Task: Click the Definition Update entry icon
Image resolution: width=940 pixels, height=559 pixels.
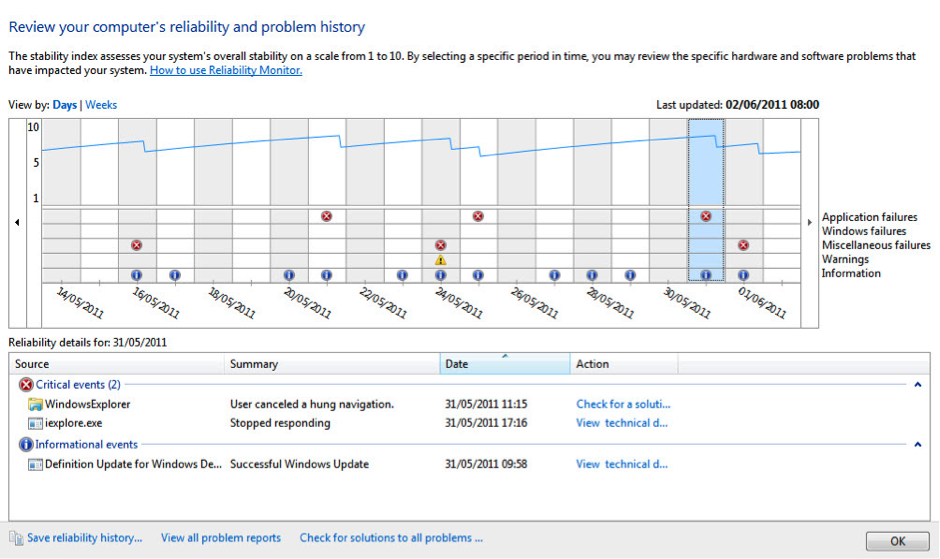Action: [36, 464]
